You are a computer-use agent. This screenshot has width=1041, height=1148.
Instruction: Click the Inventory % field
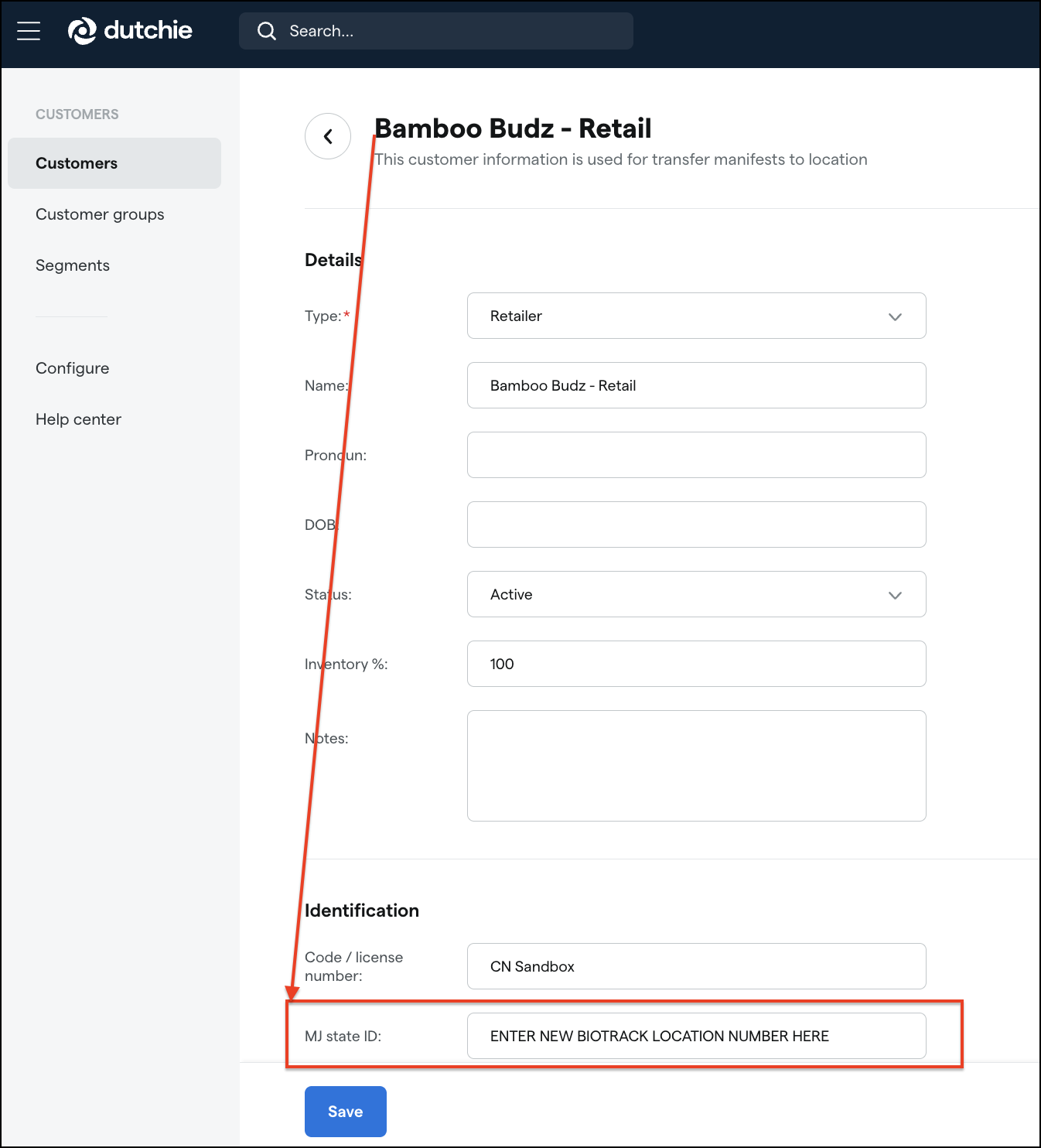(x=697, y=664)
